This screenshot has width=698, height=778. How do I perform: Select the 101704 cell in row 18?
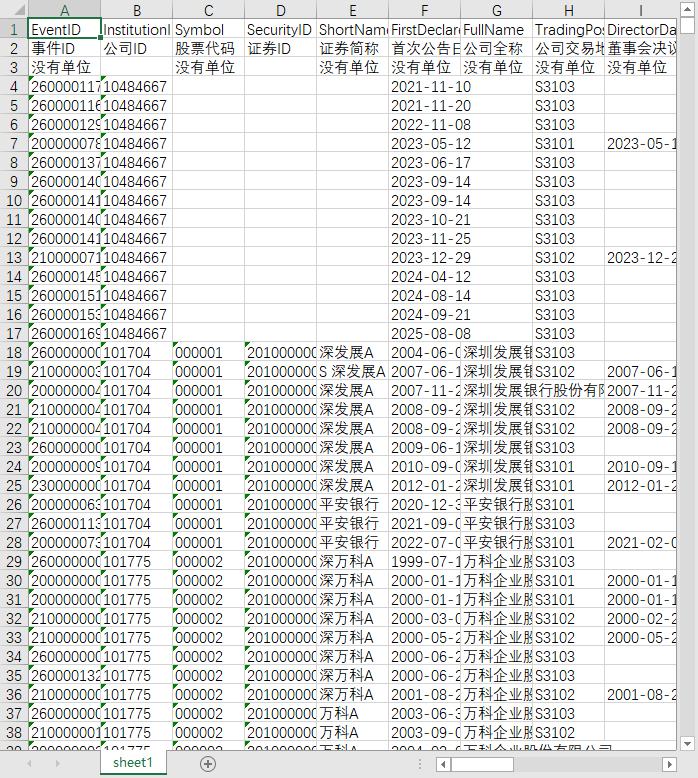(x=136, y=353)
